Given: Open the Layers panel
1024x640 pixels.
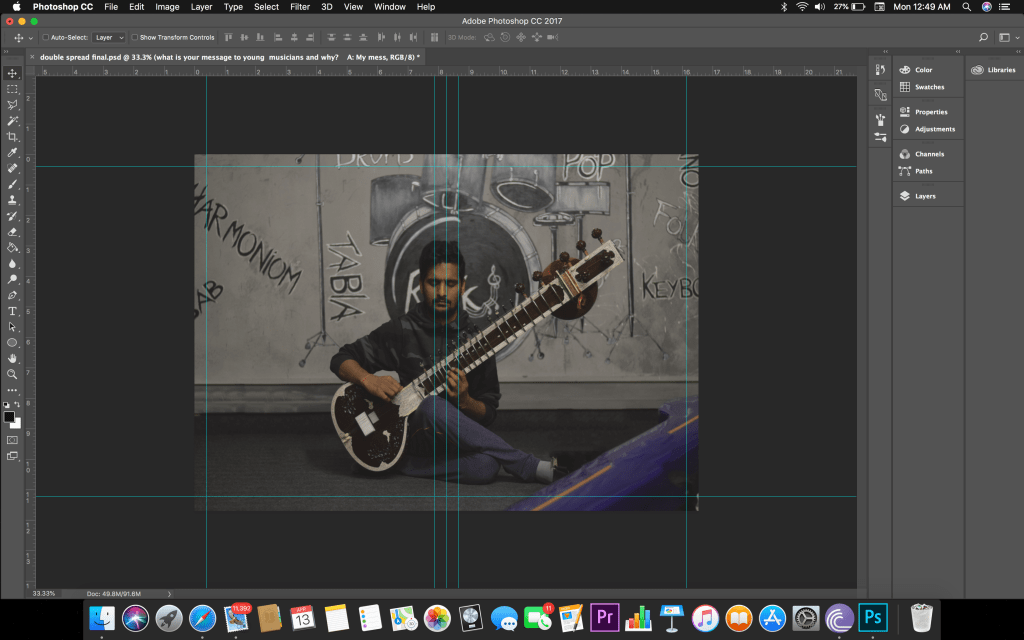Looking at the screenshot, I should click(924, 196).
